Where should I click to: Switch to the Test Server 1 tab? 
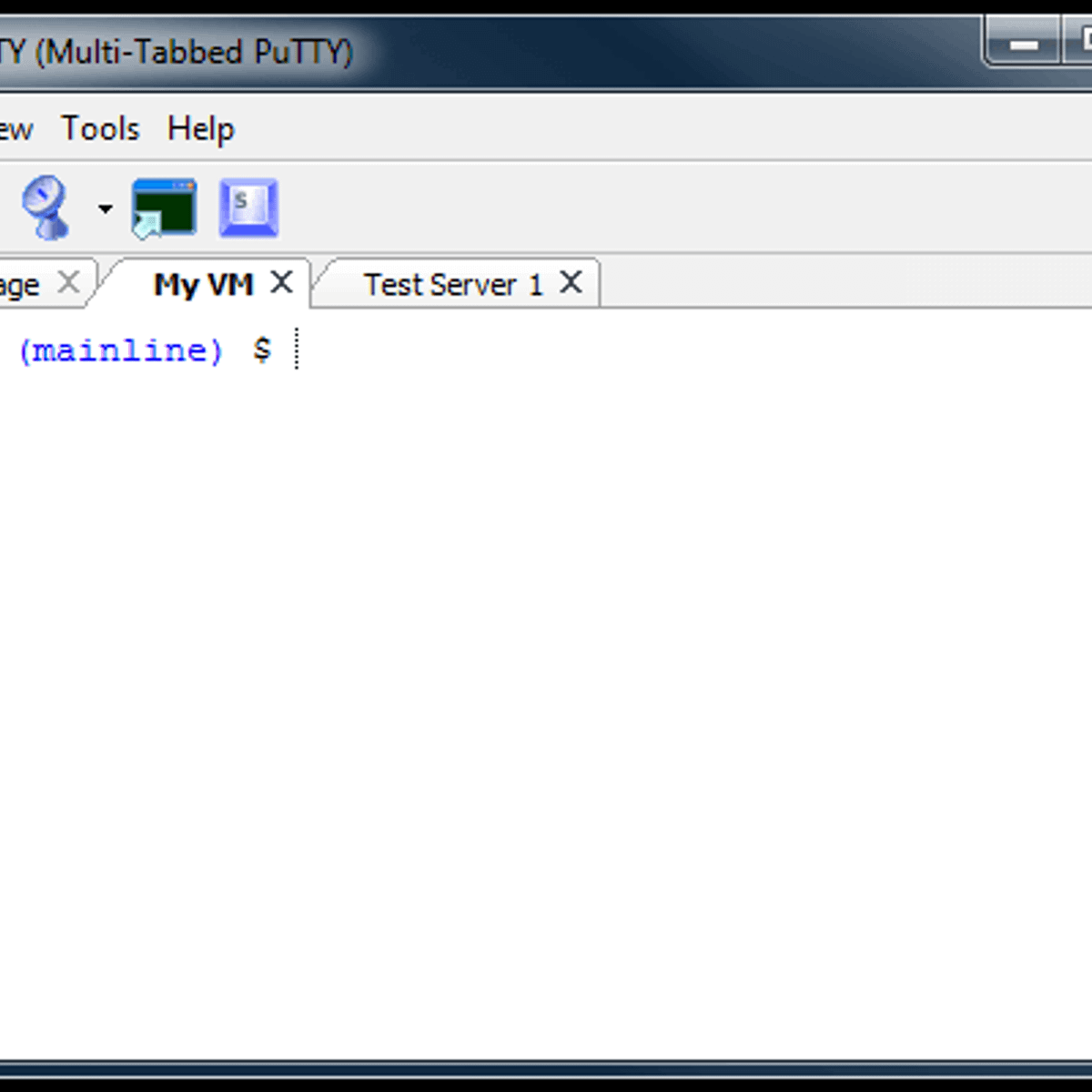[x=452, y=285]
